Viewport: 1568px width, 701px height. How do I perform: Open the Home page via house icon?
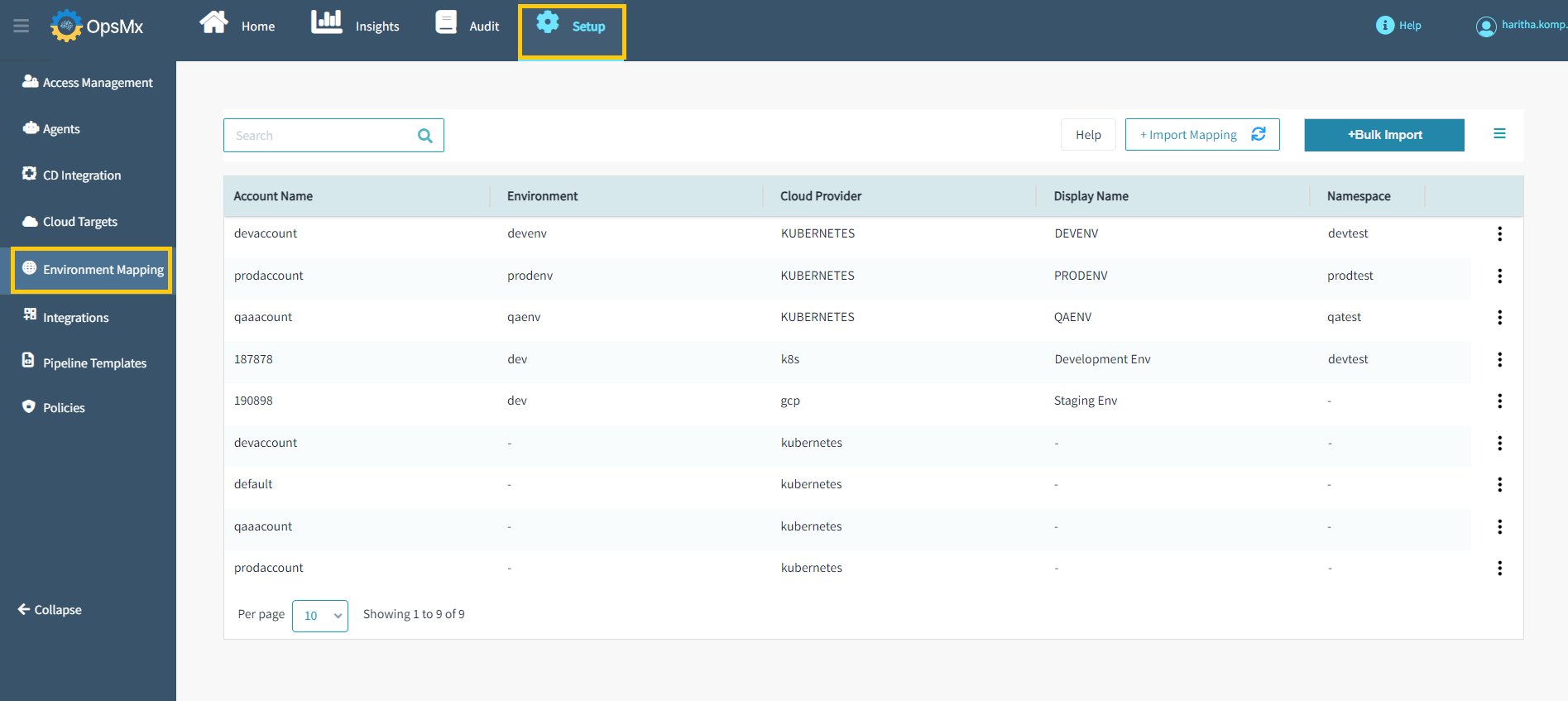point(214,22)
